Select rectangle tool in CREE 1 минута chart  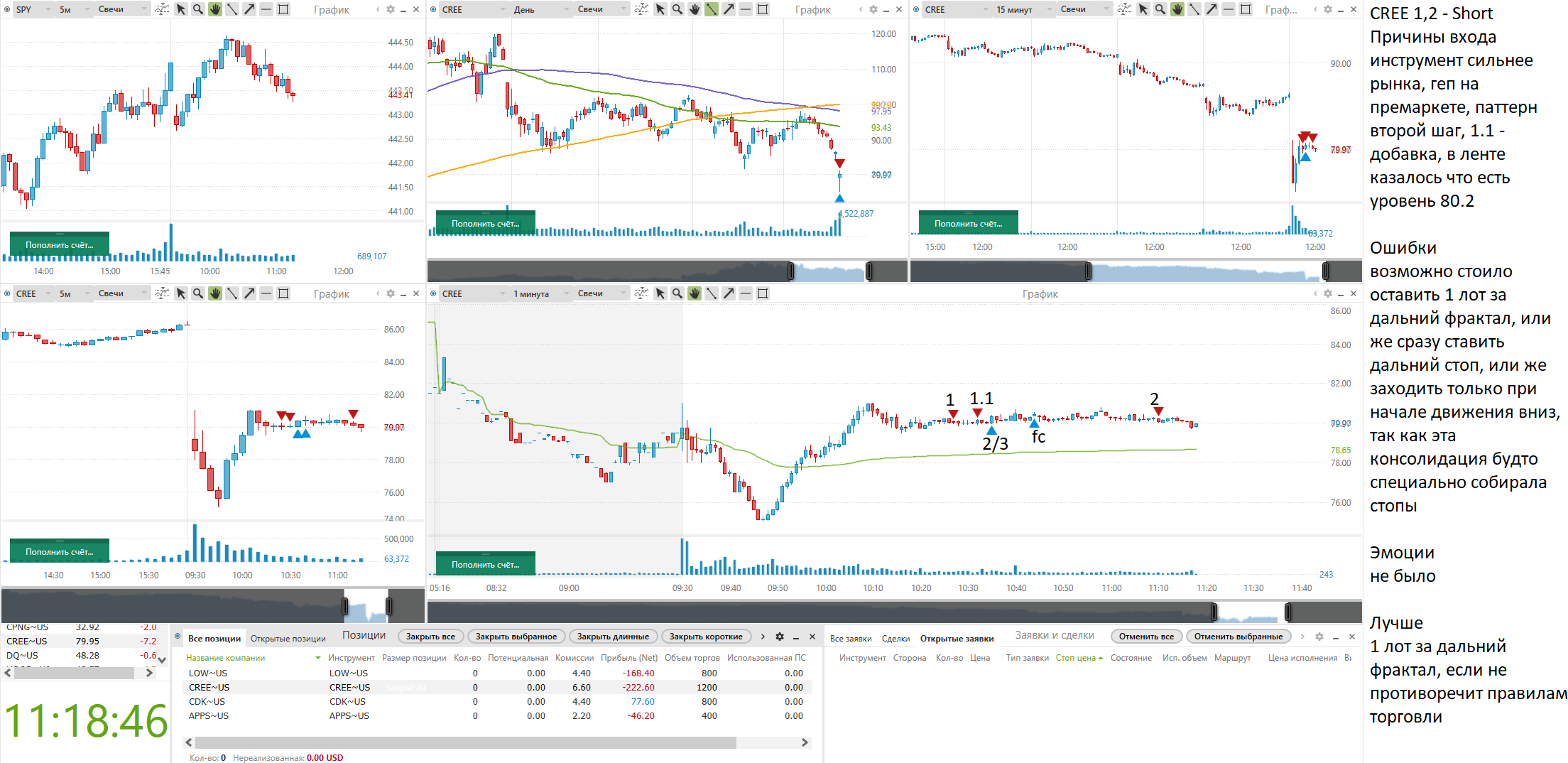click(762, 293)
